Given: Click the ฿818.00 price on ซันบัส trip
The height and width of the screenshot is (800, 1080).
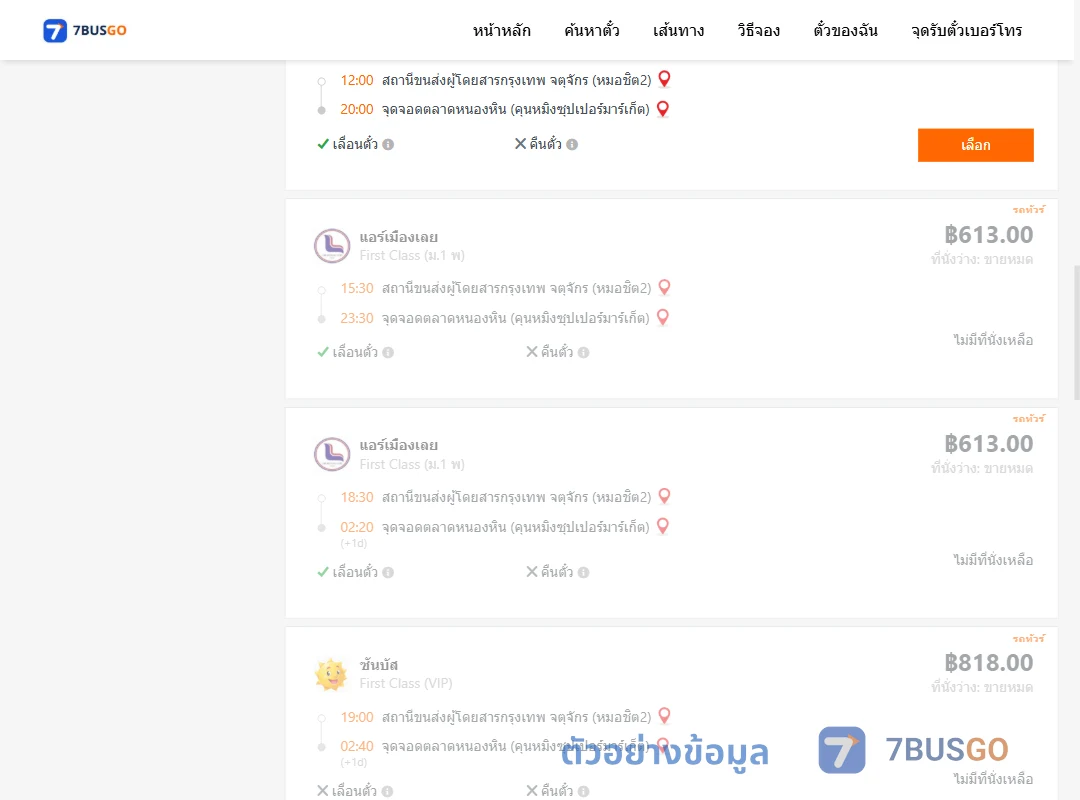Looking at the screenshot, I should coord(988,663).
